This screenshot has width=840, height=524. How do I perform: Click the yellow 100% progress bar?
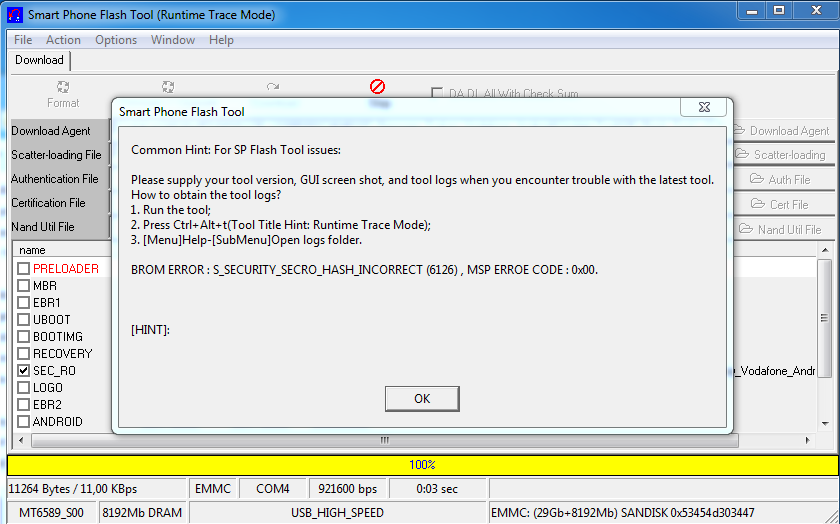tap(423, 465)
